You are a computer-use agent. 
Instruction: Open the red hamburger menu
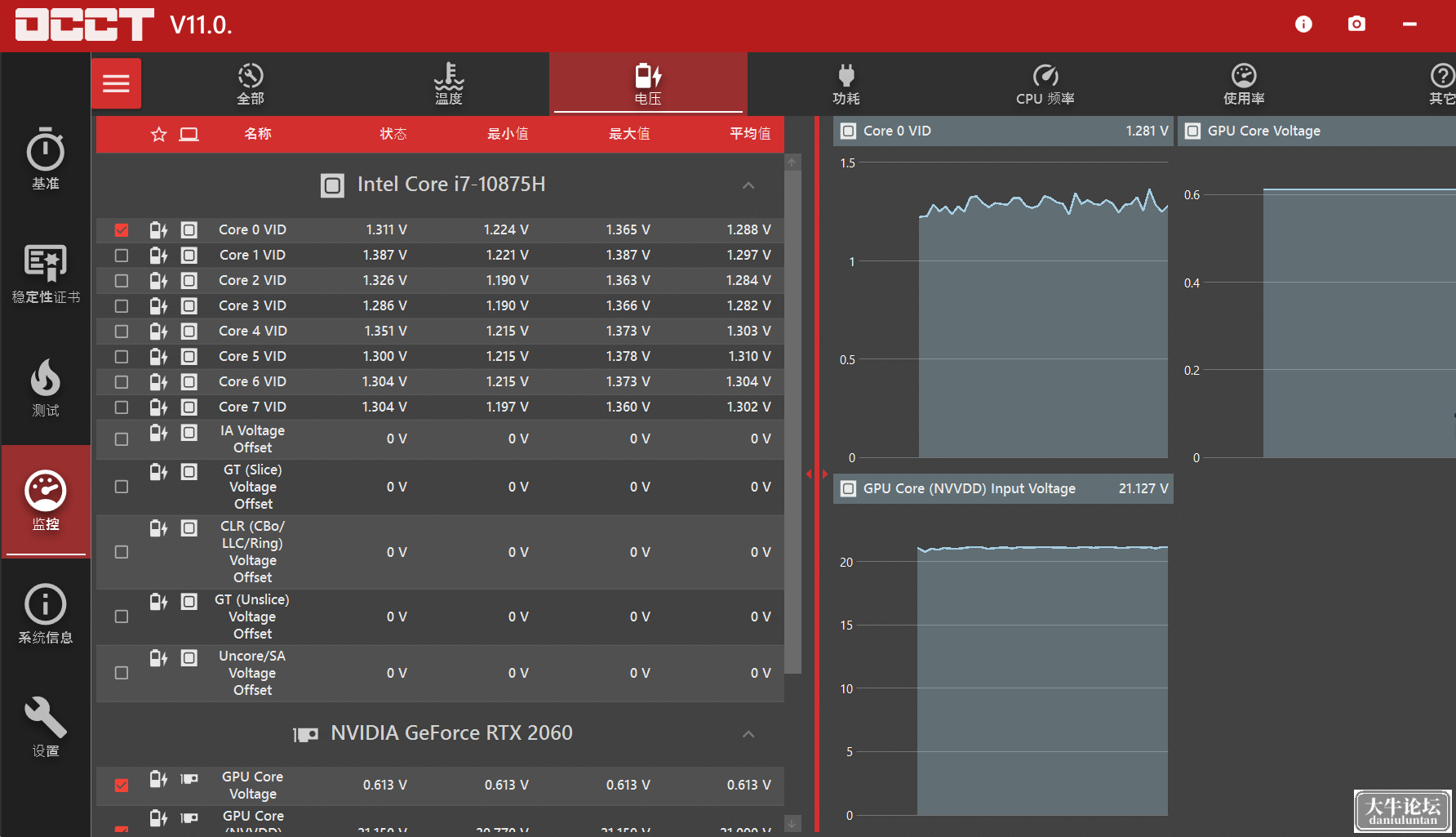[x=116, y=83]
